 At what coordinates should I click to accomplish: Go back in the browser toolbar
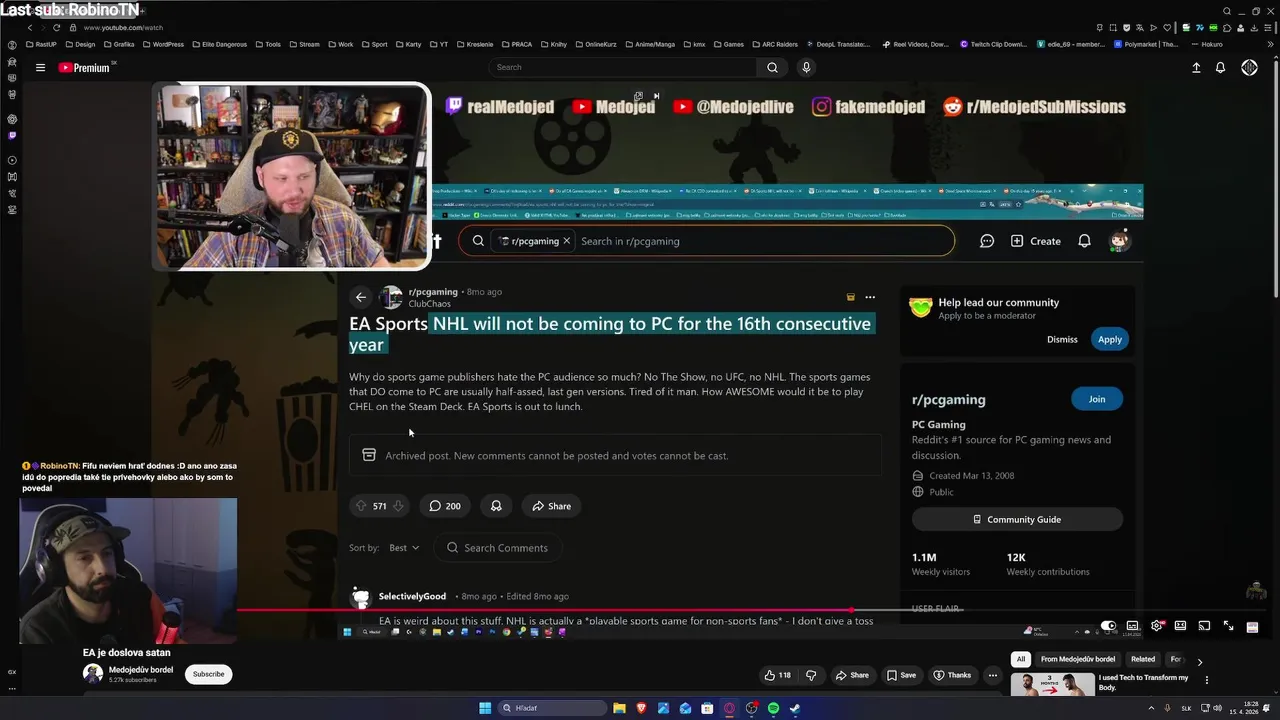click(x=30, y=28)
